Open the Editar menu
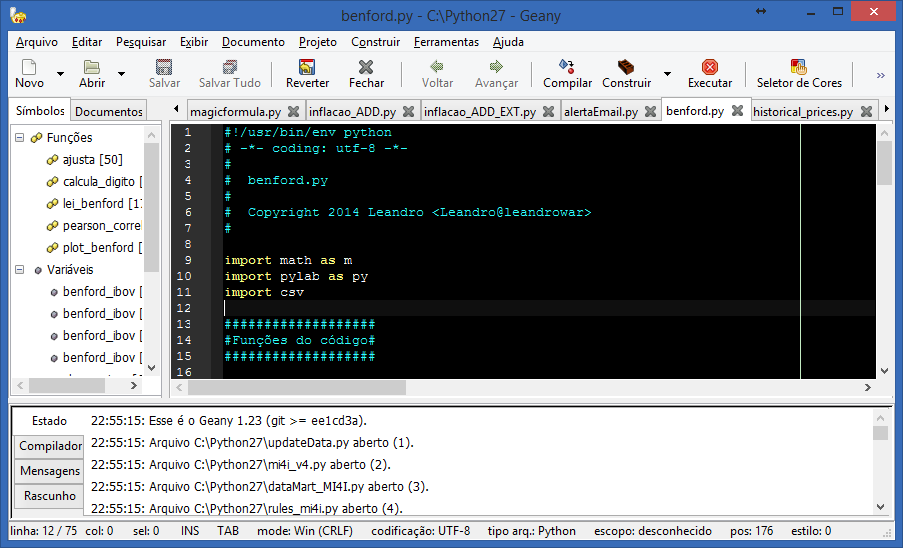903x548 pixels. click(87, 42)
